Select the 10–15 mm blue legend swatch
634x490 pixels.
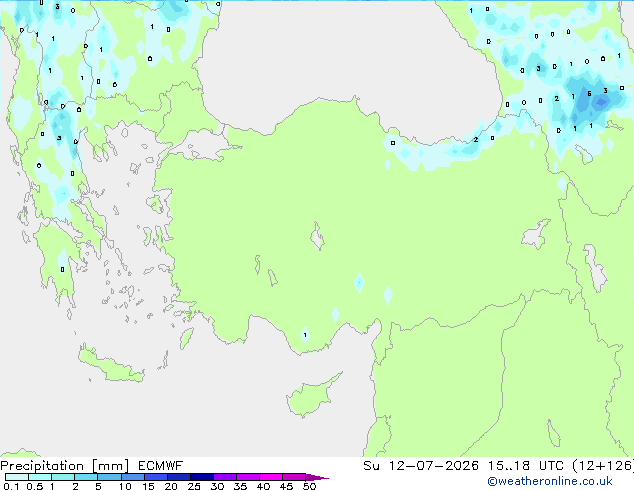(x=132, y=477)
